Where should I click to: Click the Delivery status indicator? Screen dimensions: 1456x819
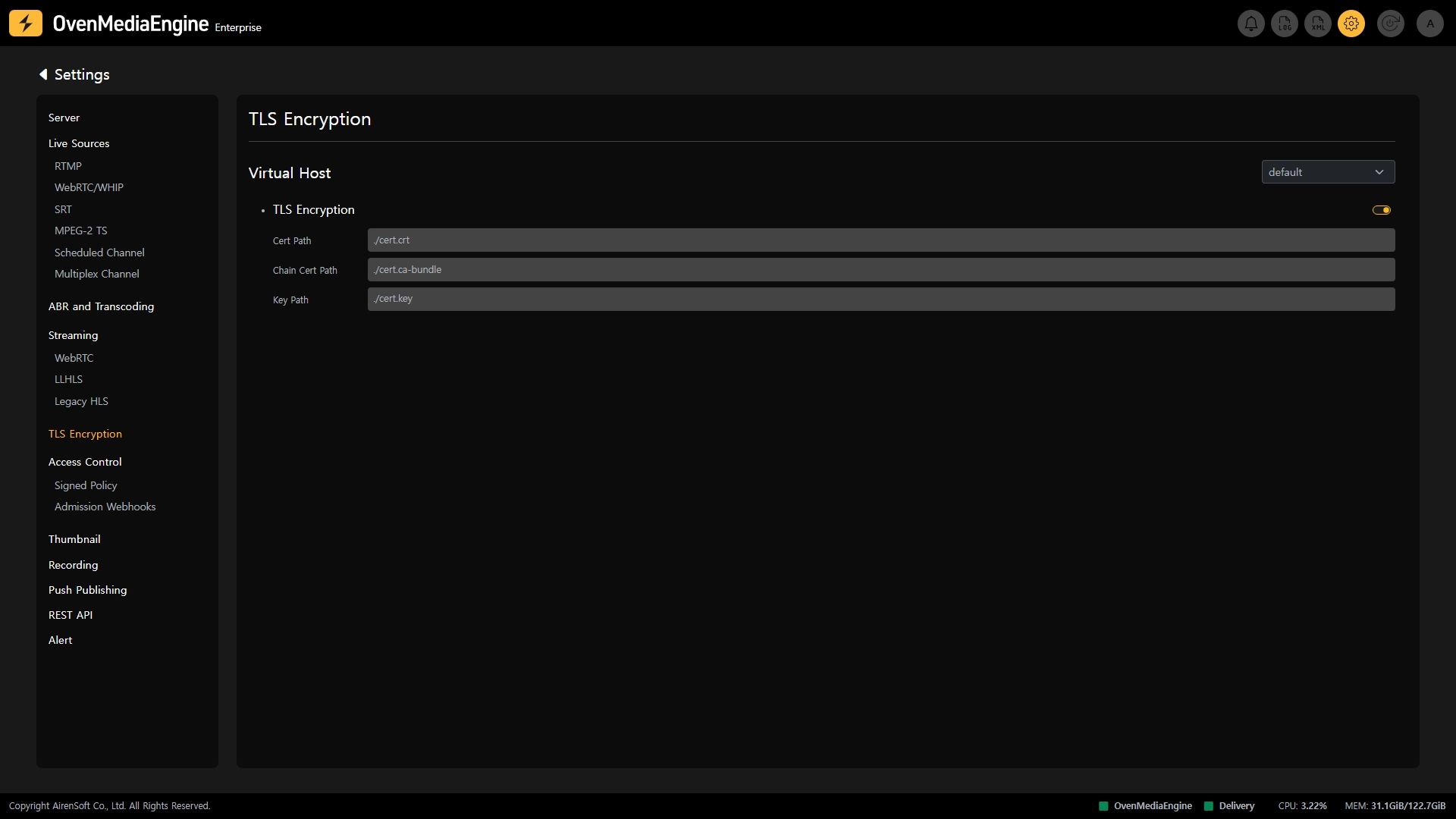click(x=1229, y=806)
